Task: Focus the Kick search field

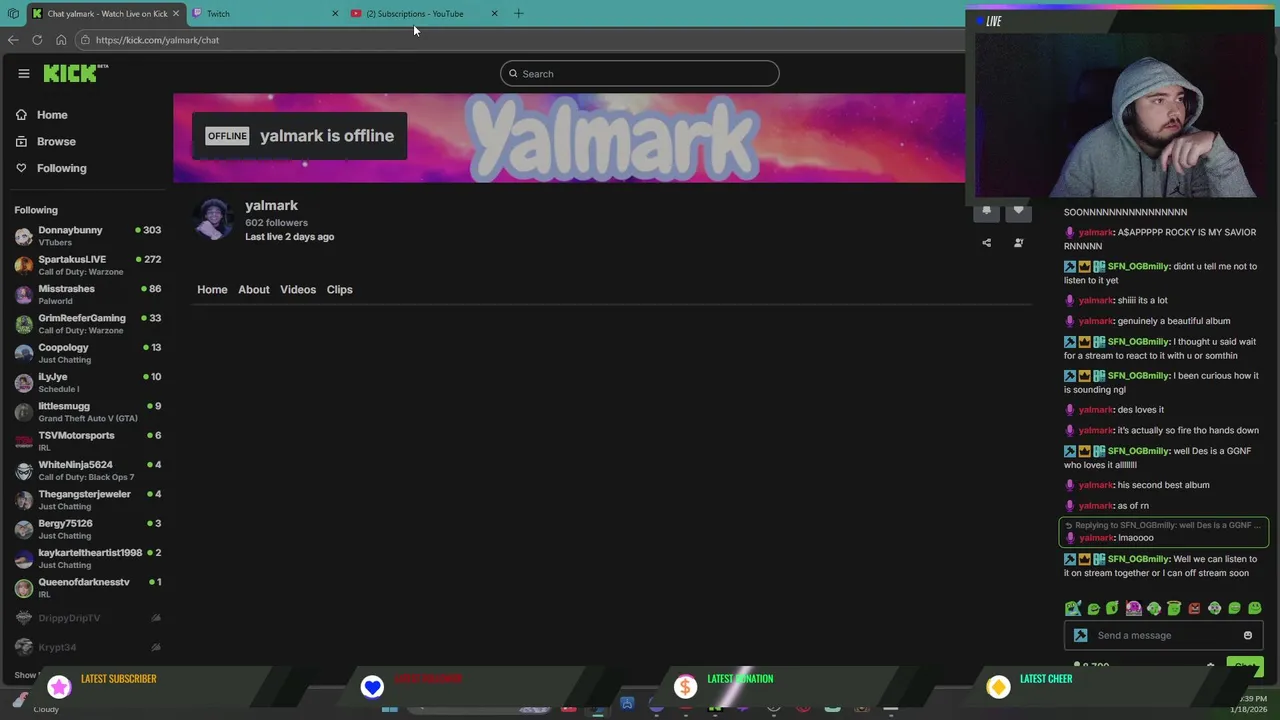Action: [640, 73]
